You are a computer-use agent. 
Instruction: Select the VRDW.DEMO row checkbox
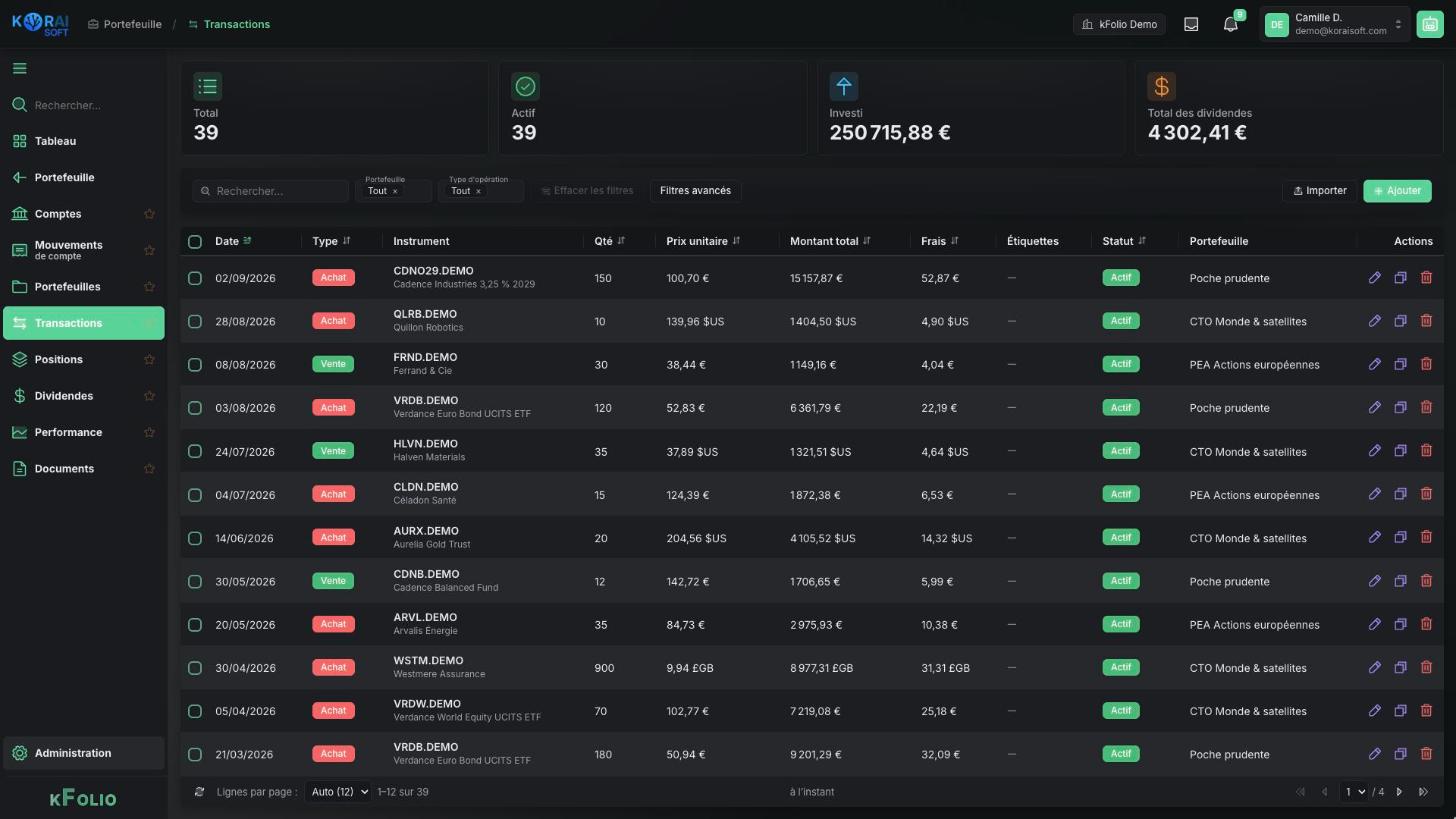click(x=195, y=711)
